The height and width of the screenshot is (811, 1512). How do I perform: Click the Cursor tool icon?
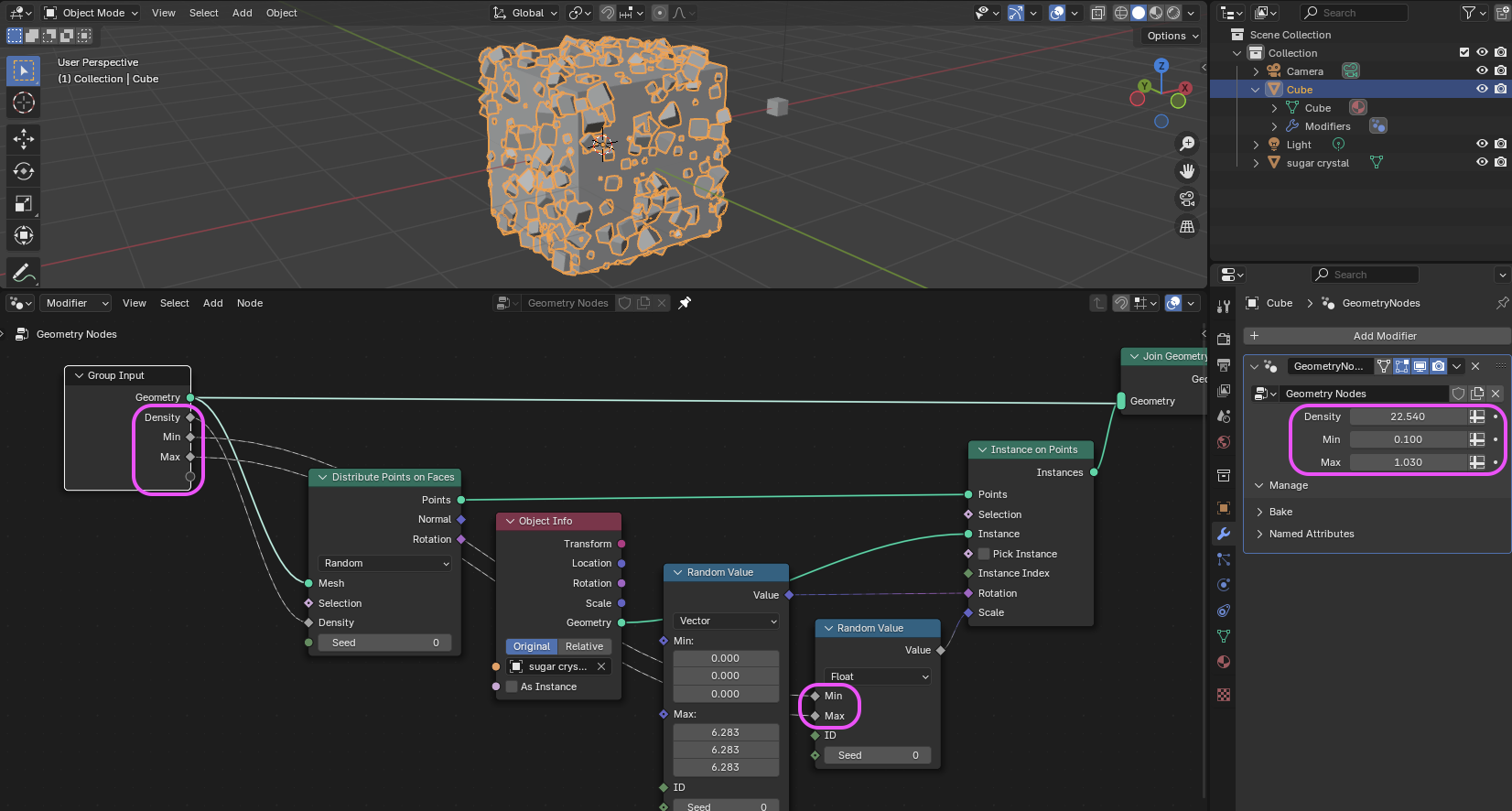tap(24, 103)
